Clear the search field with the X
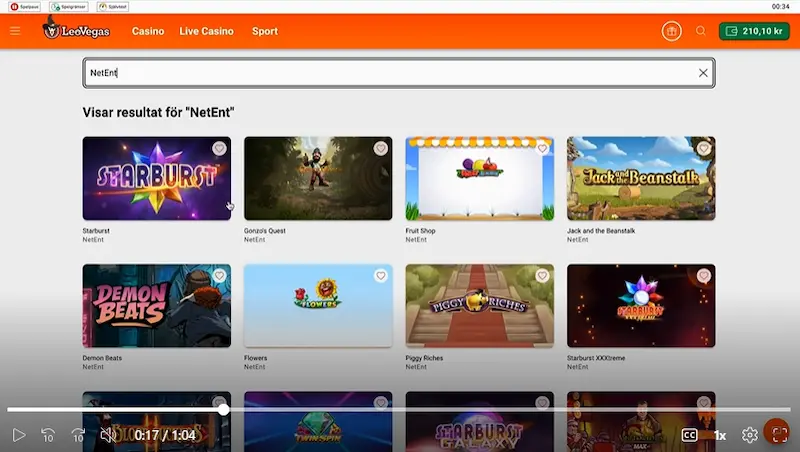Viewport: 800px width, 452px height. point(703,73)
